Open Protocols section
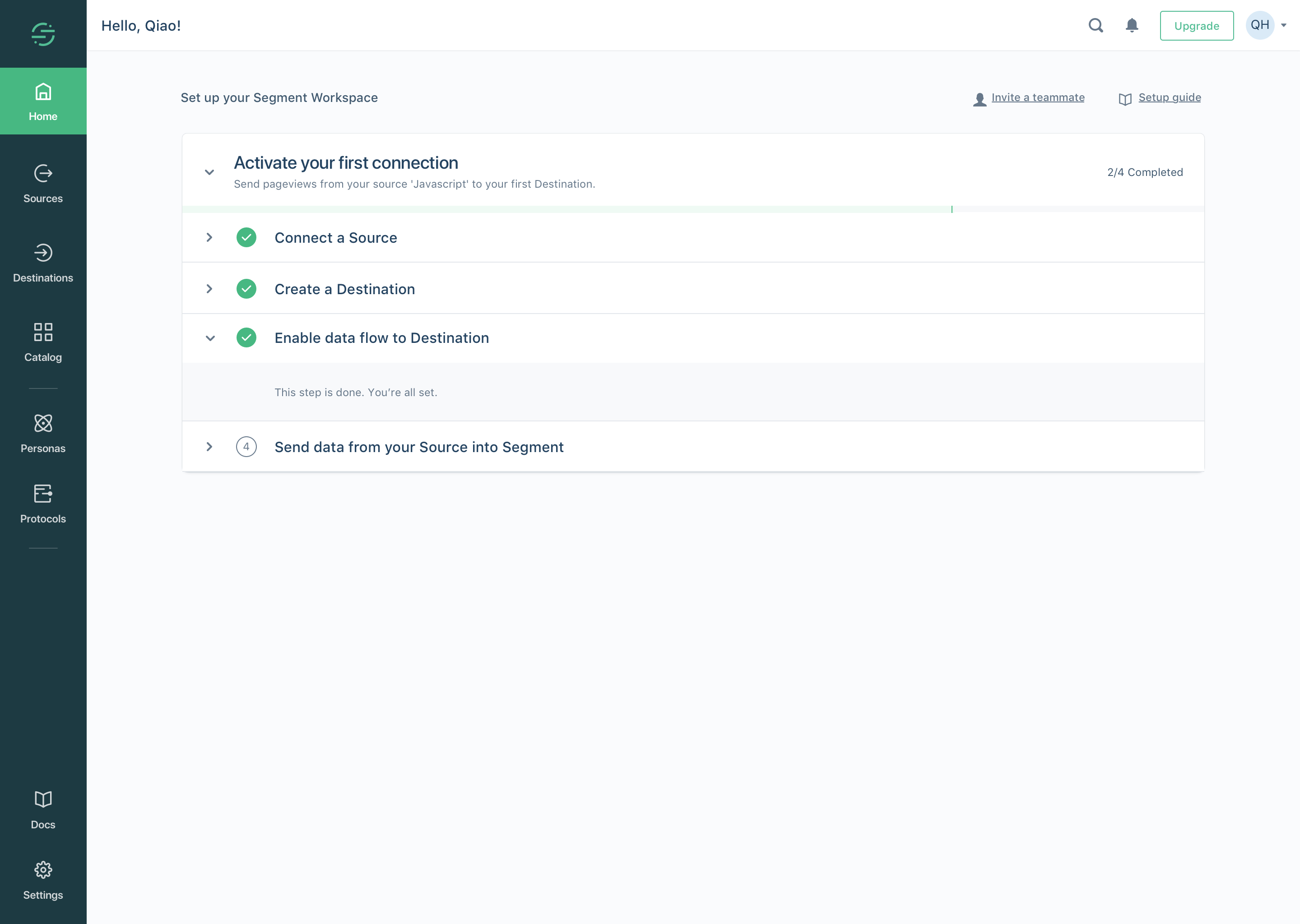 click(x=43, y=504)
